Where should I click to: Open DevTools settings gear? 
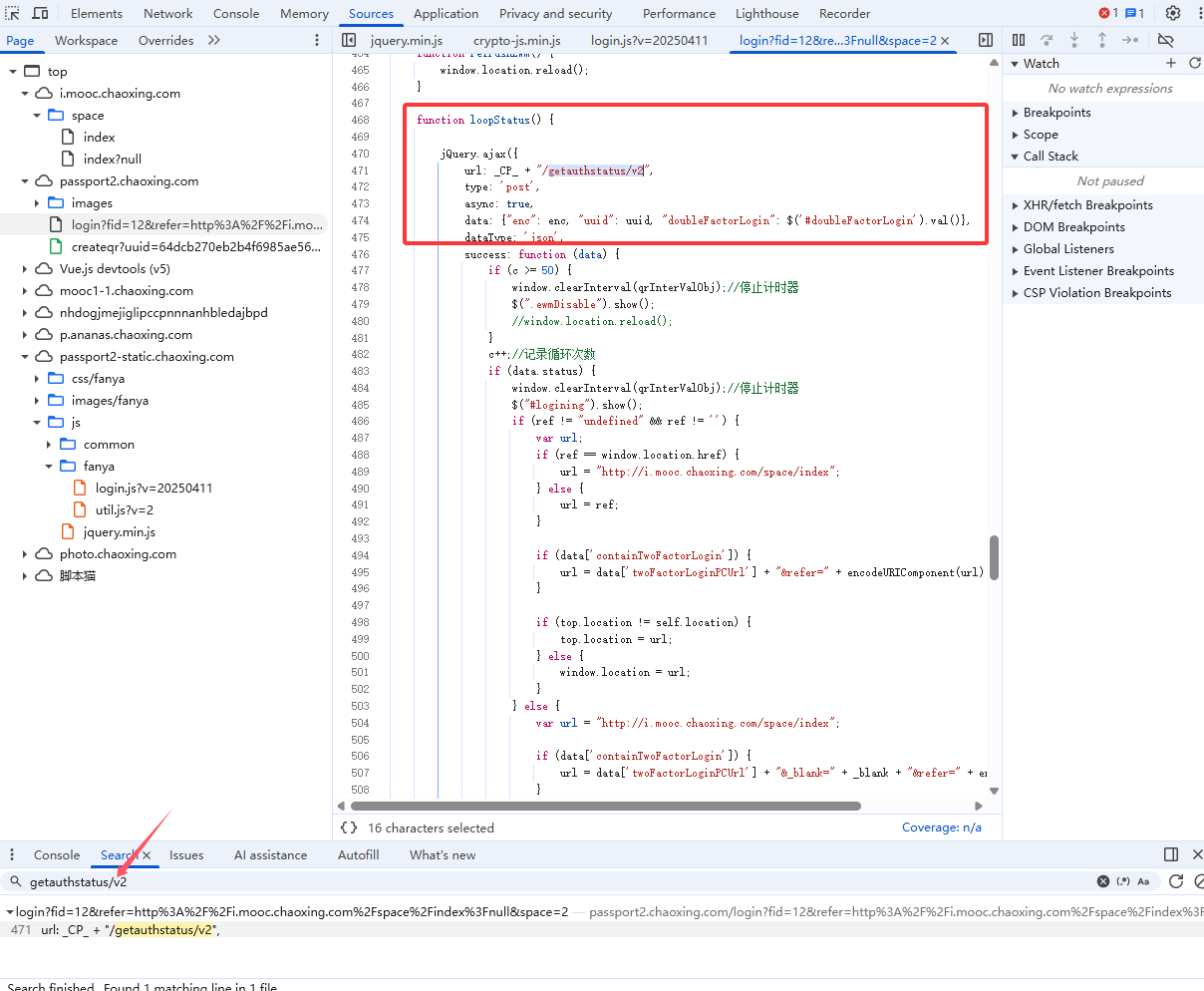pyautogui.click(x=1173, y=13)
